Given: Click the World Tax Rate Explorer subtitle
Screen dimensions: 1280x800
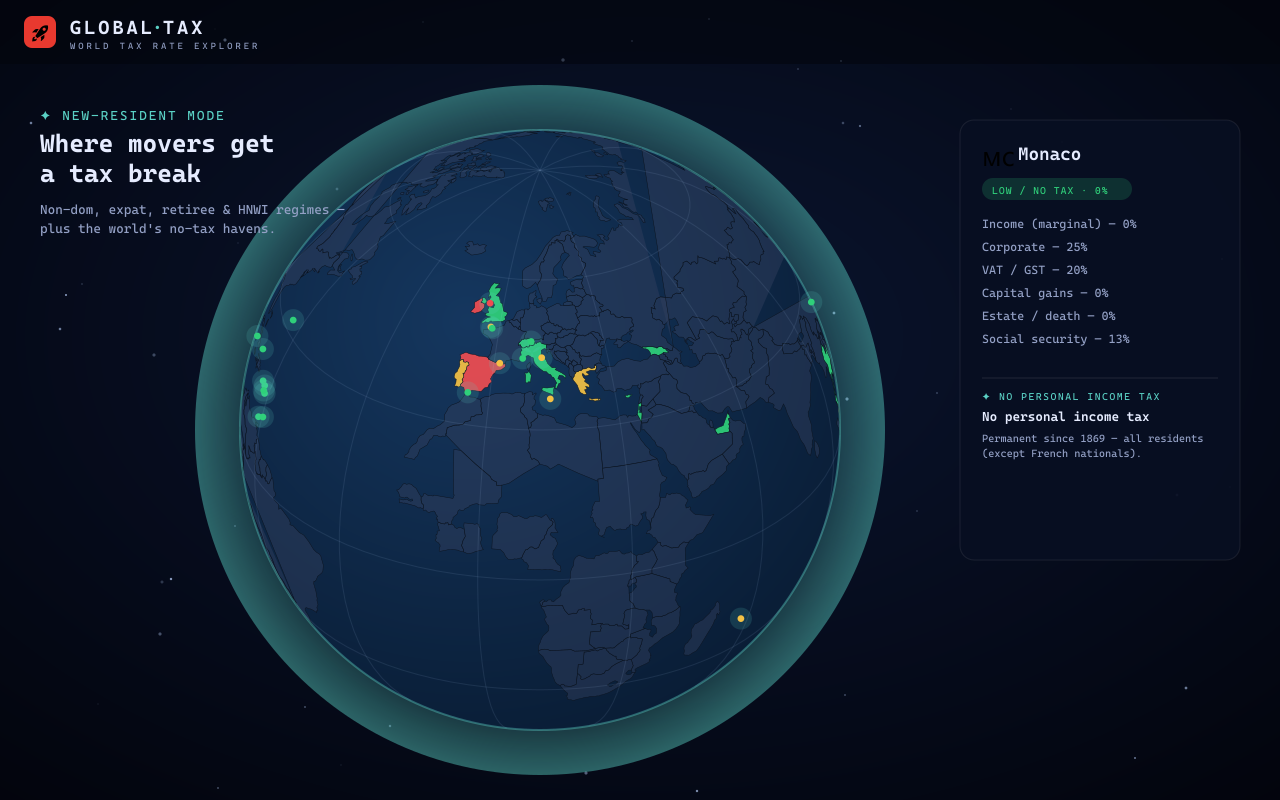Looking at the screenshot, I should [164, 46].
